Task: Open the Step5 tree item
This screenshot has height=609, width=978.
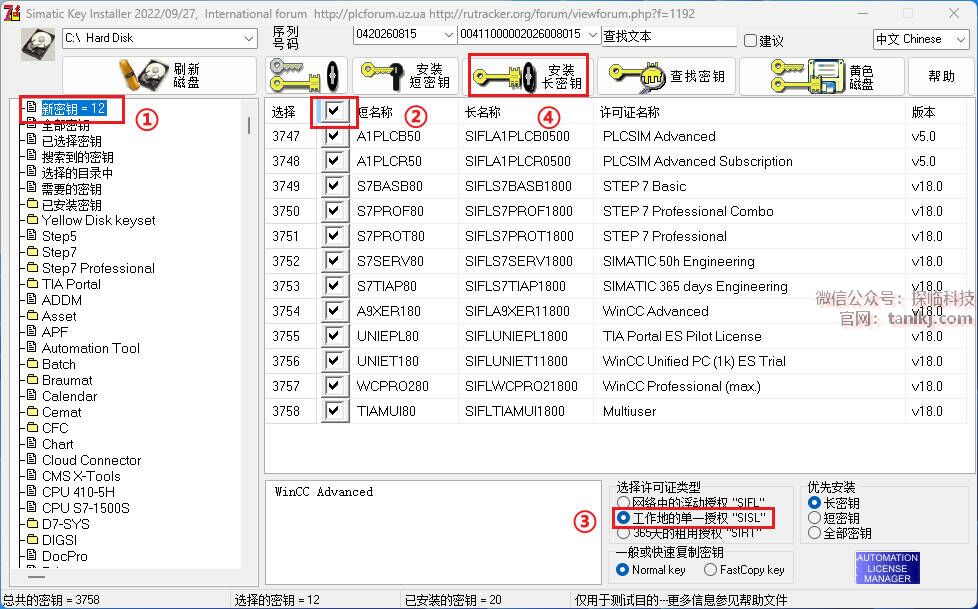Action: click(x=59, y=236)
